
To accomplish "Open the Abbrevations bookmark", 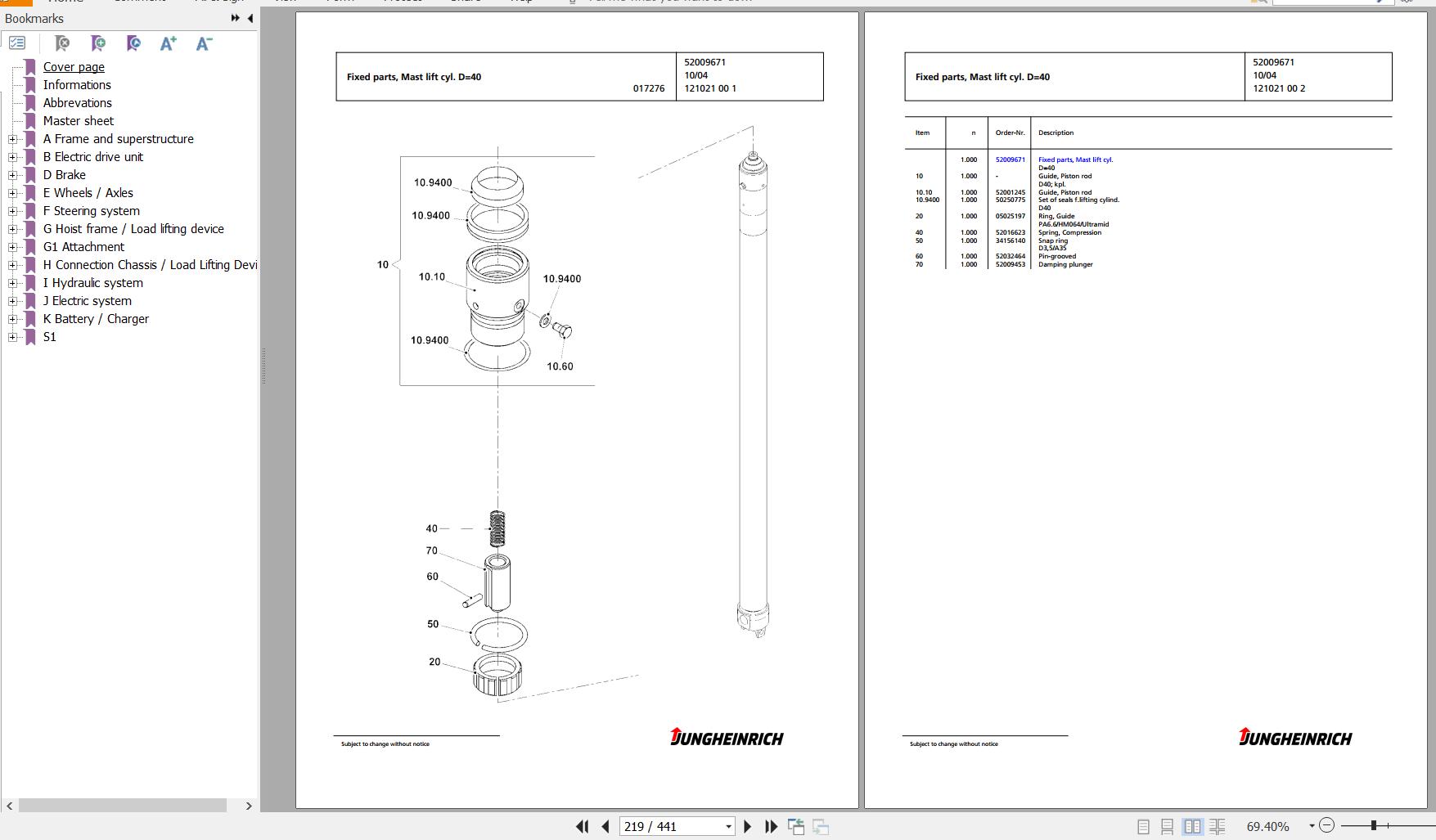I will click(x=78, y=103).
